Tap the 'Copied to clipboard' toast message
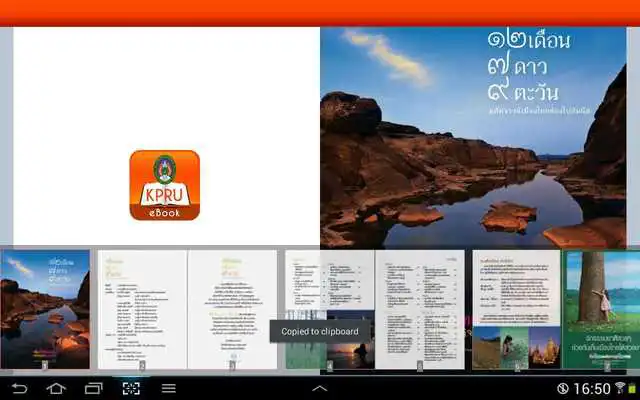The image size is (640, 400). (x=320, y=331)
